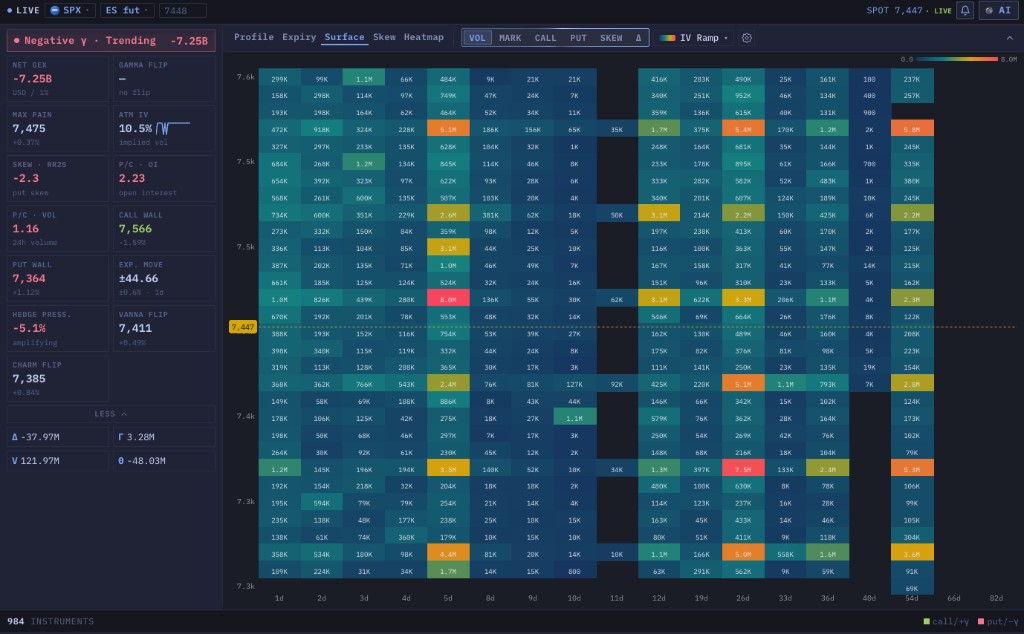
Task: Click the 7,447 spot price marker
Action: point(242,327)
